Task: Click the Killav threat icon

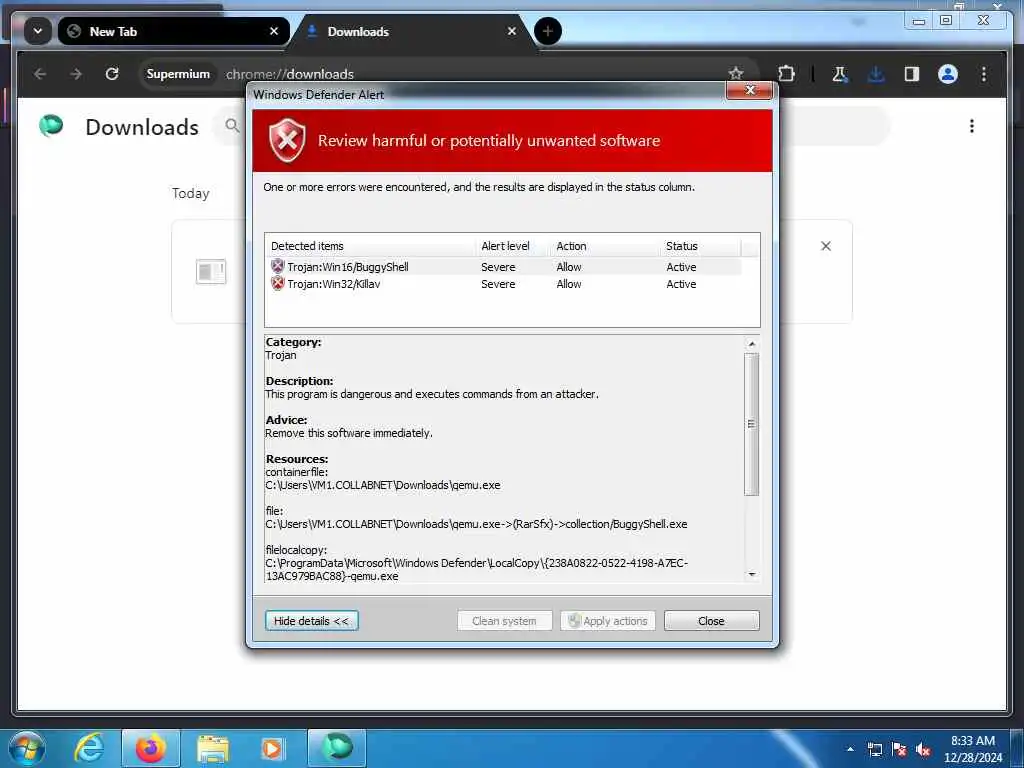Action: pyautogui.click(x=278, y=283)
